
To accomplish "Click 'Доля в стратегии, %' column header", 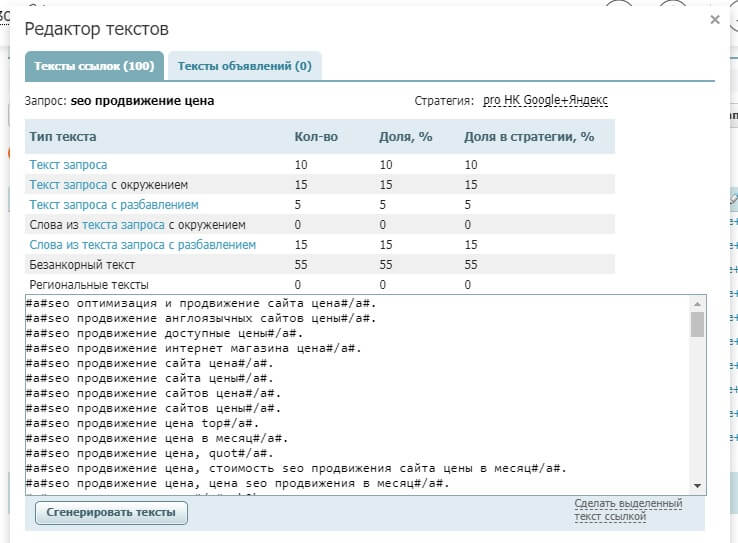I will (529, 137).
